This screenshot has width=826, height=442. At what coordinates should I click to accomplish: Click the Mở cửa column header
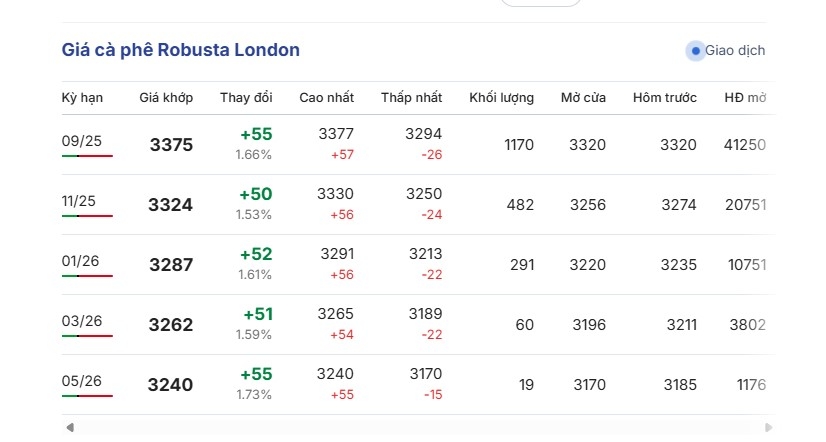583,97
